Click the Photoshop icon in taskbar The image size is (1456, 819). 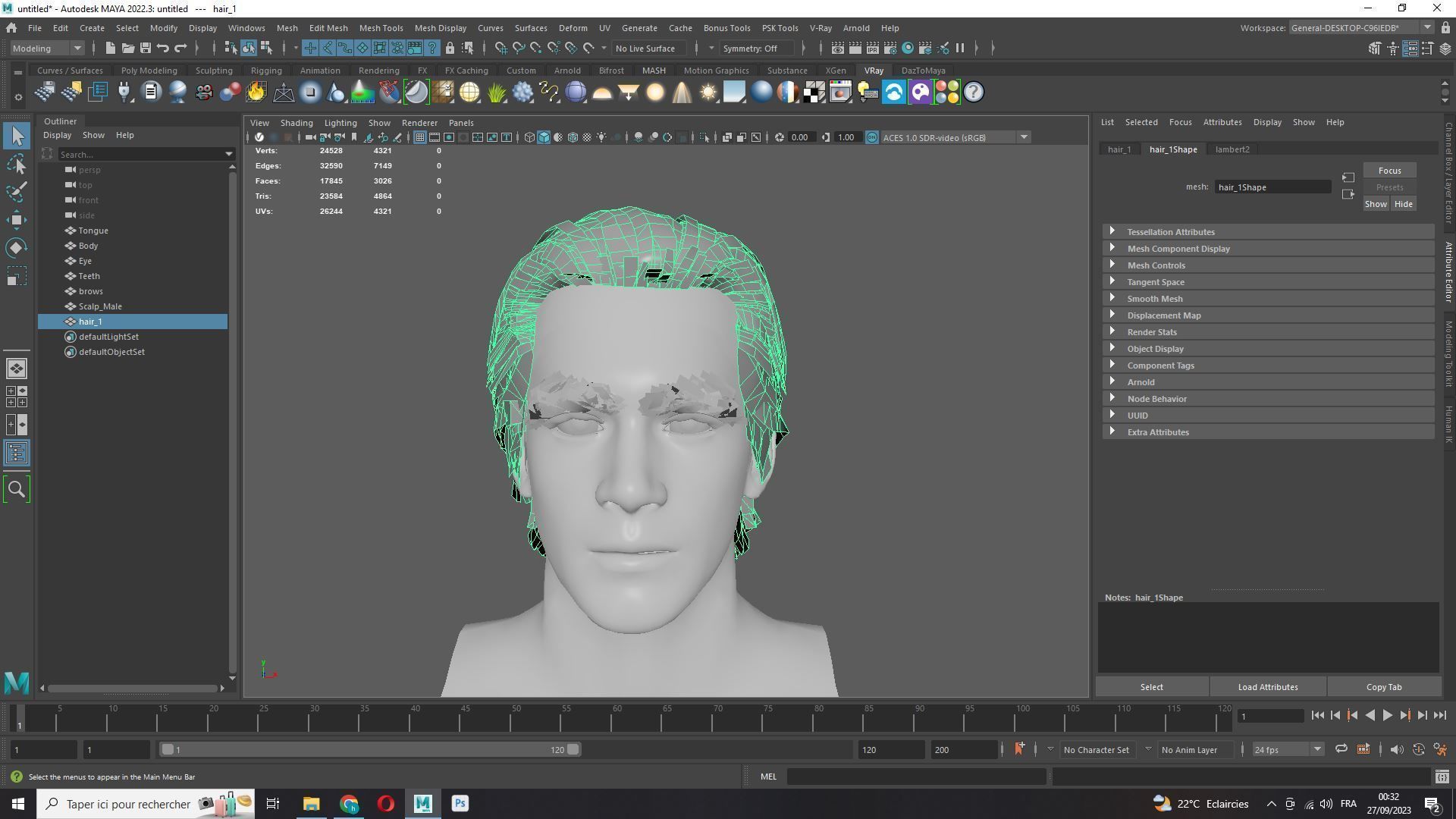tap(460, 804)
